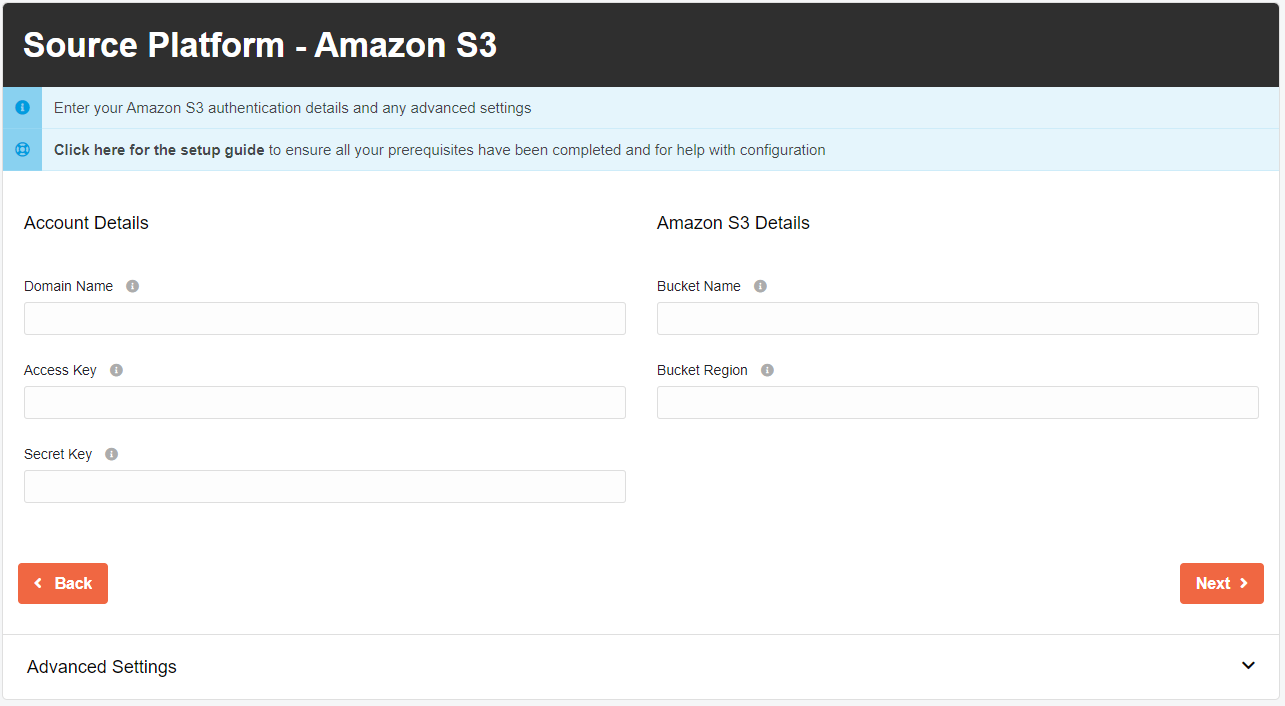Viewport: 1285px width, 706px height.
Task: Open the setup guide link
Action: 159,150
